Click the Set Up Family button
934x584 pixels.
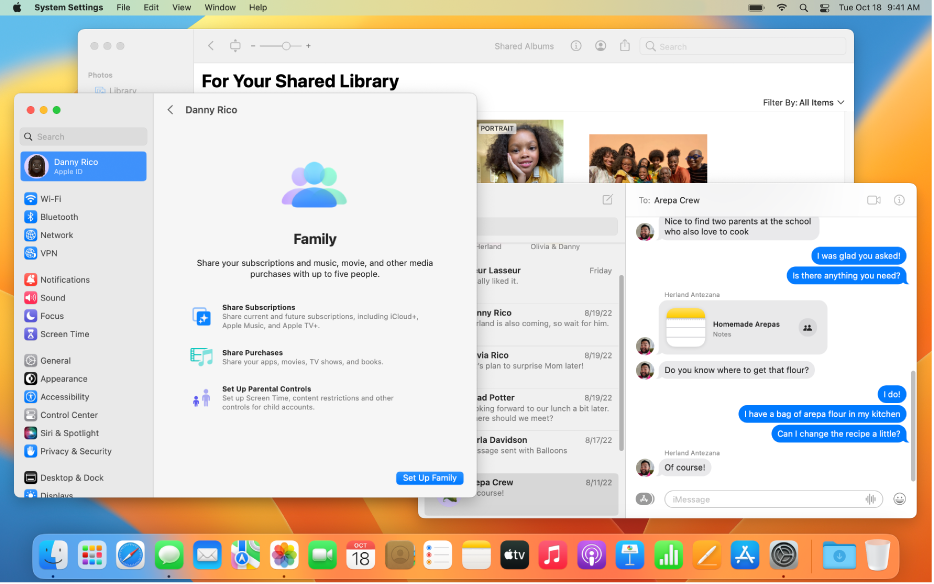point(430,478)
